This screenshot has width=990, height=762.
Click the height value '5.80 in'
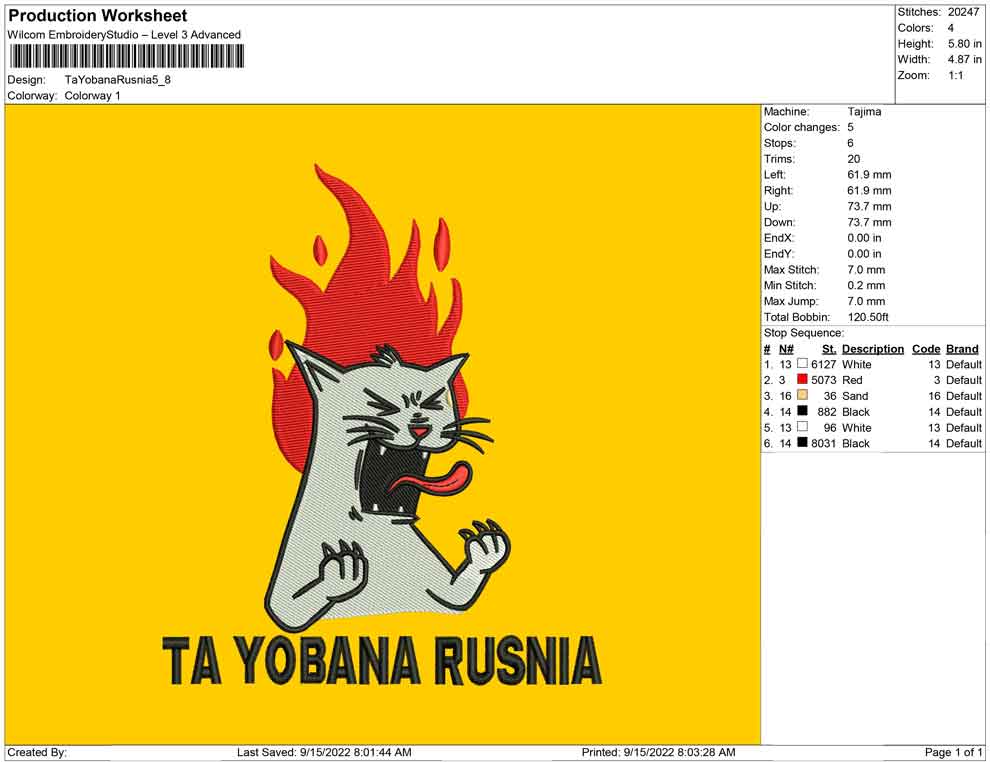click(964, 44)
